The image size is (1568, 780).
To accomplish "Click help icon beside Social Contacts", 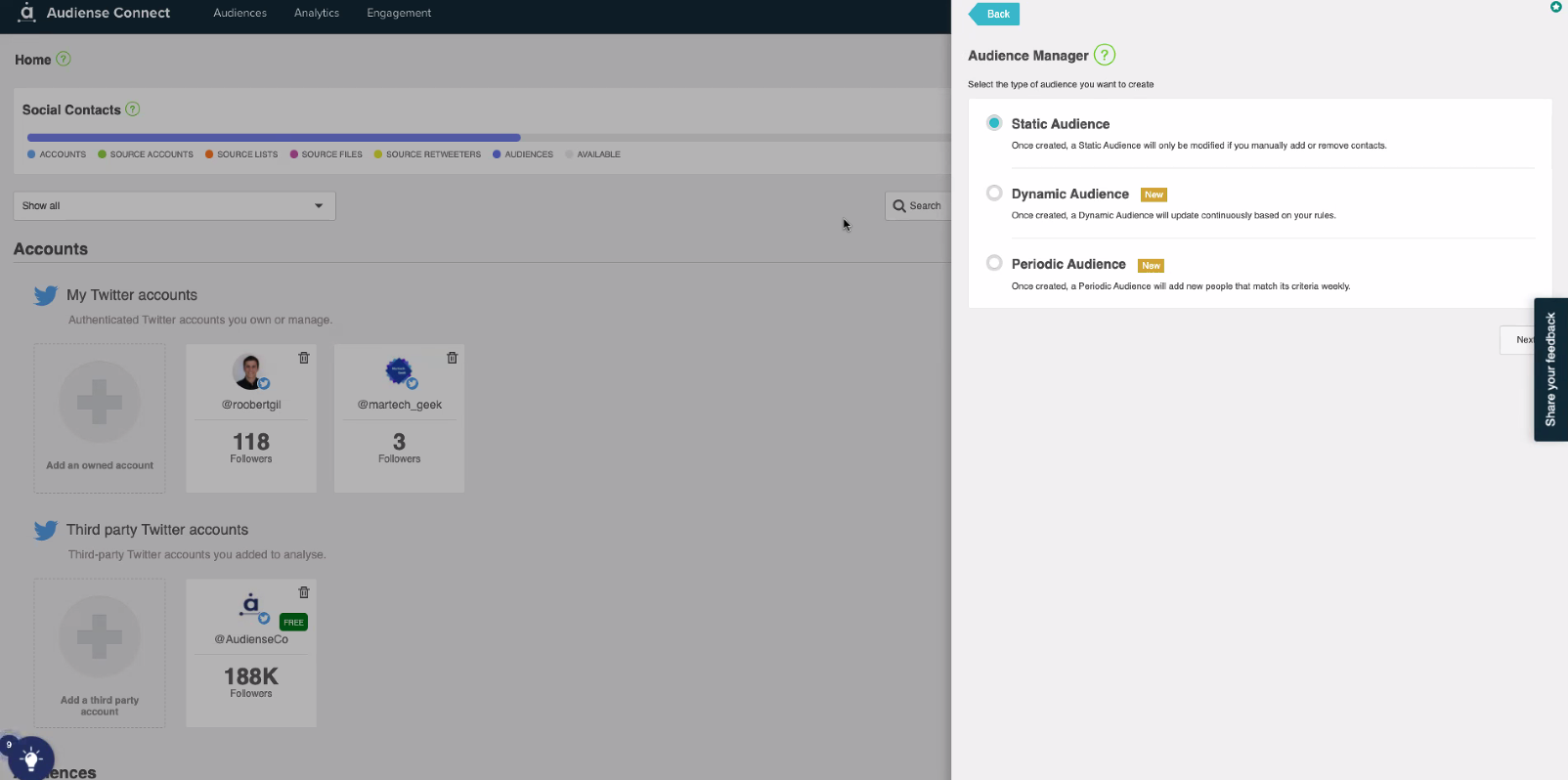I will coord(133,109).
